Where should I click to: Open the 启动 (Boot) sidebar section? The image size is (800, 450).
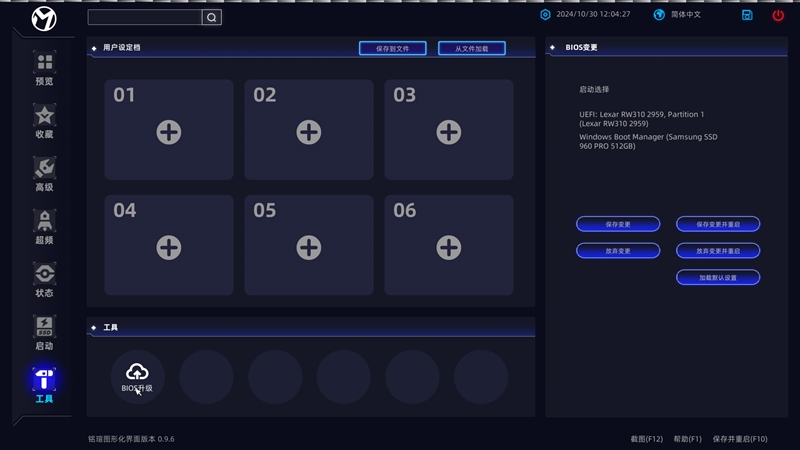44,333
